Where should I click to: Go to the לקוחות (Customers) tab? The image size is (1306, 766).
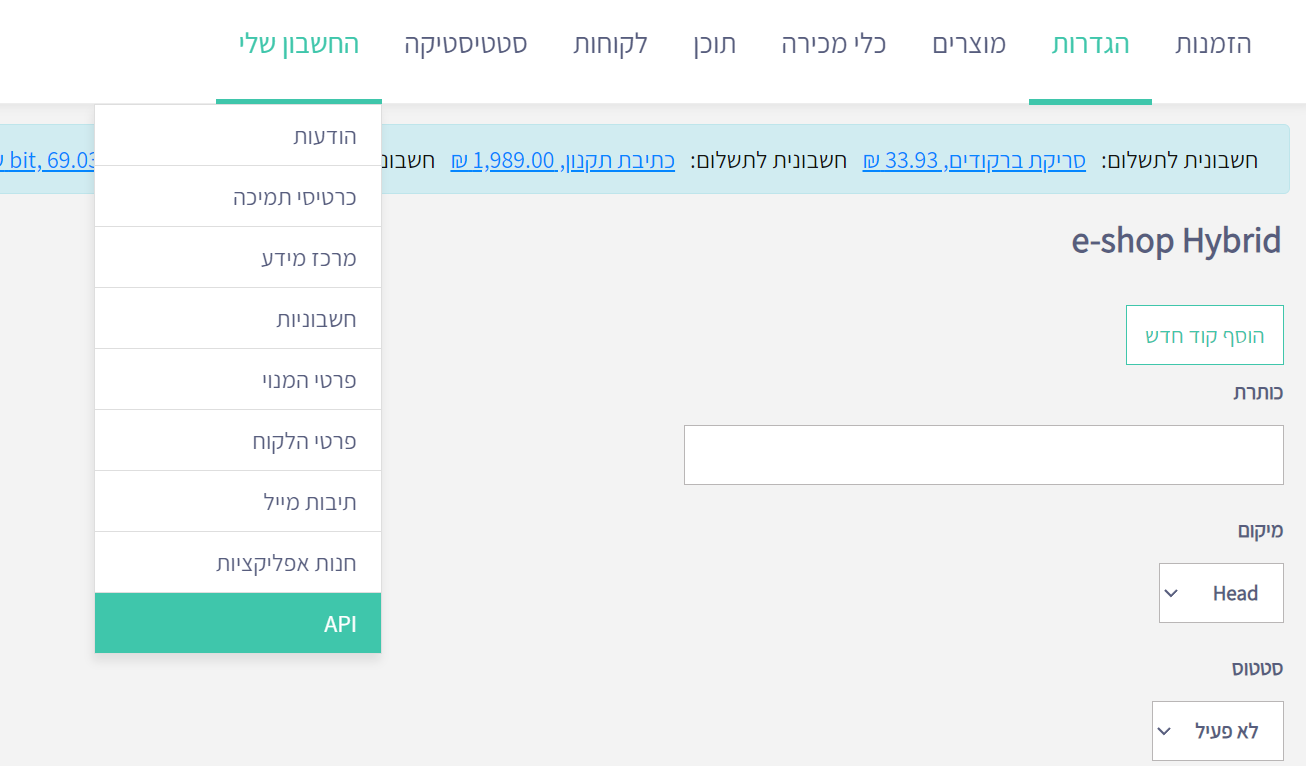click(x=610, y=44)
